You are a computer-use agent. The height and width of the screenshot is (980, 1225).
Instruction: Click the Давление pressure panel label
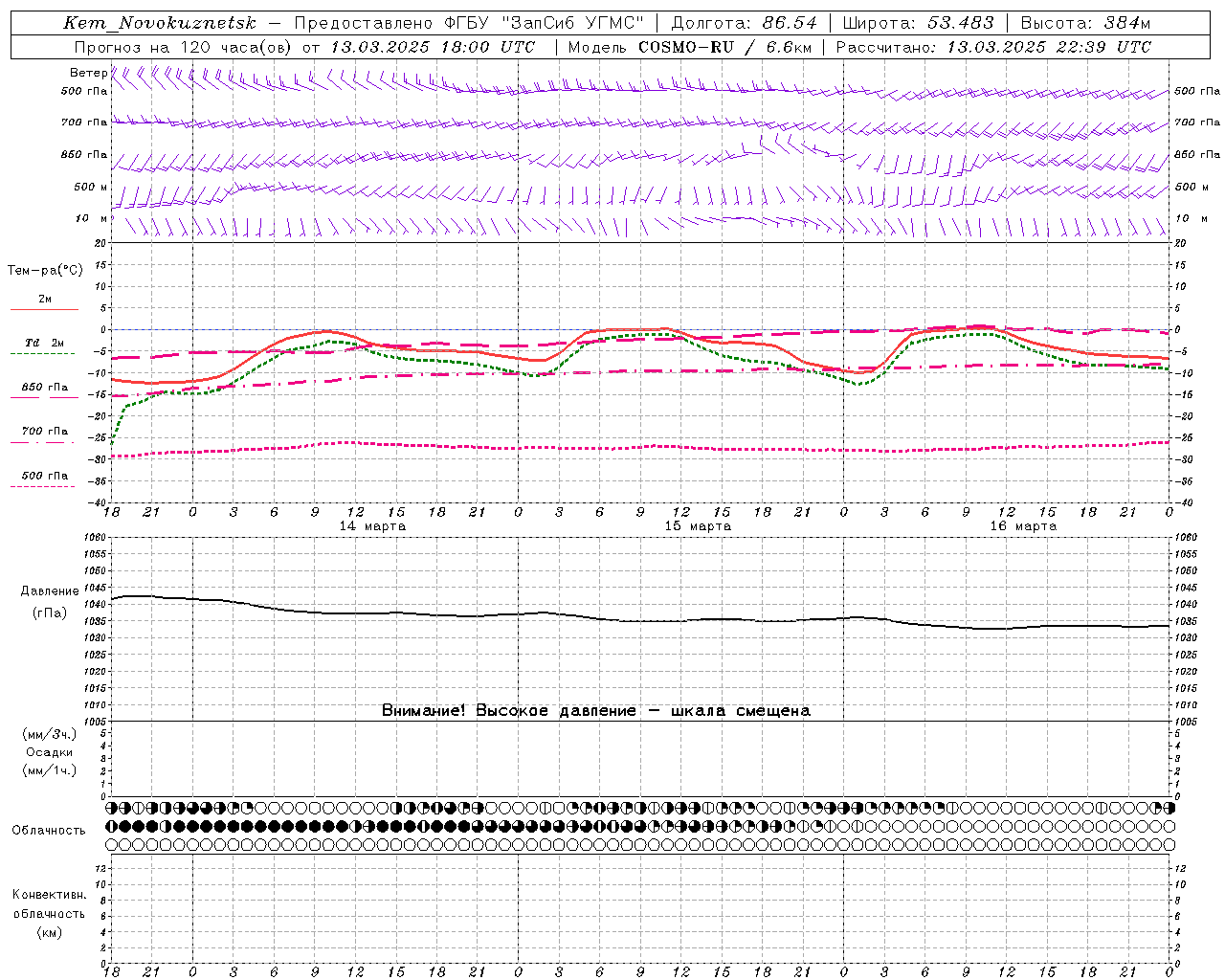[x=50, y=591]
